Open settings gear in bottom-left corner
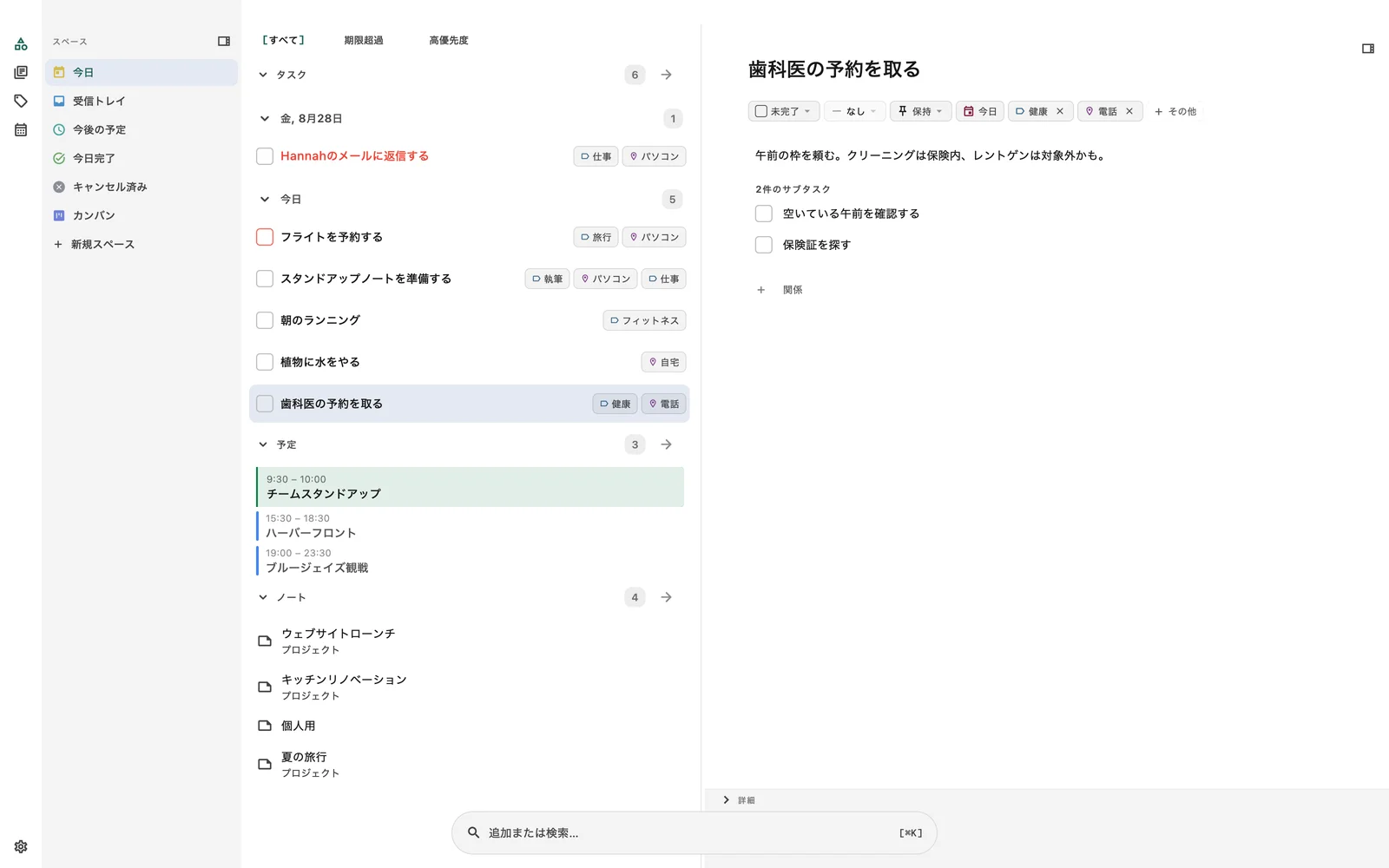The width and height of the screenshot is (1389, 868). tap(21, 846)
